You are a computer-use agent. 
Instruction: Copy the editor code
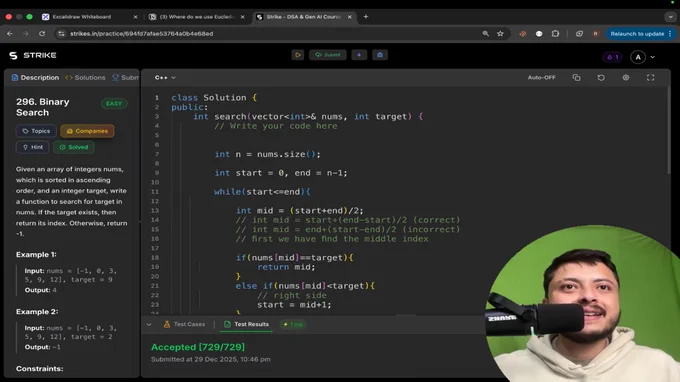pos(576,78)
